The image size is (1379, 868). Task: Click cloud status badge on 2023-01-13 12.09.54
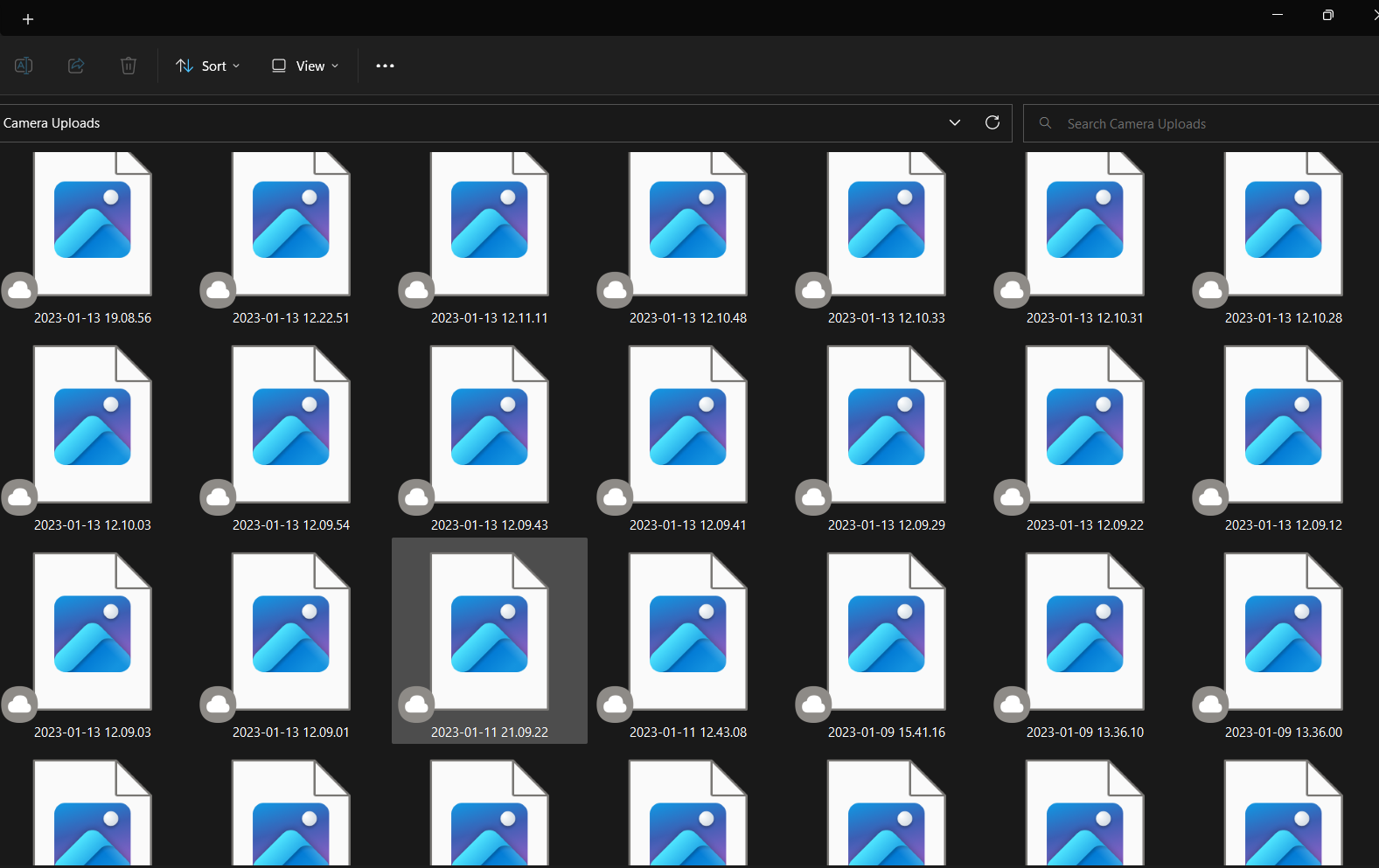click(x=218, y=497)
